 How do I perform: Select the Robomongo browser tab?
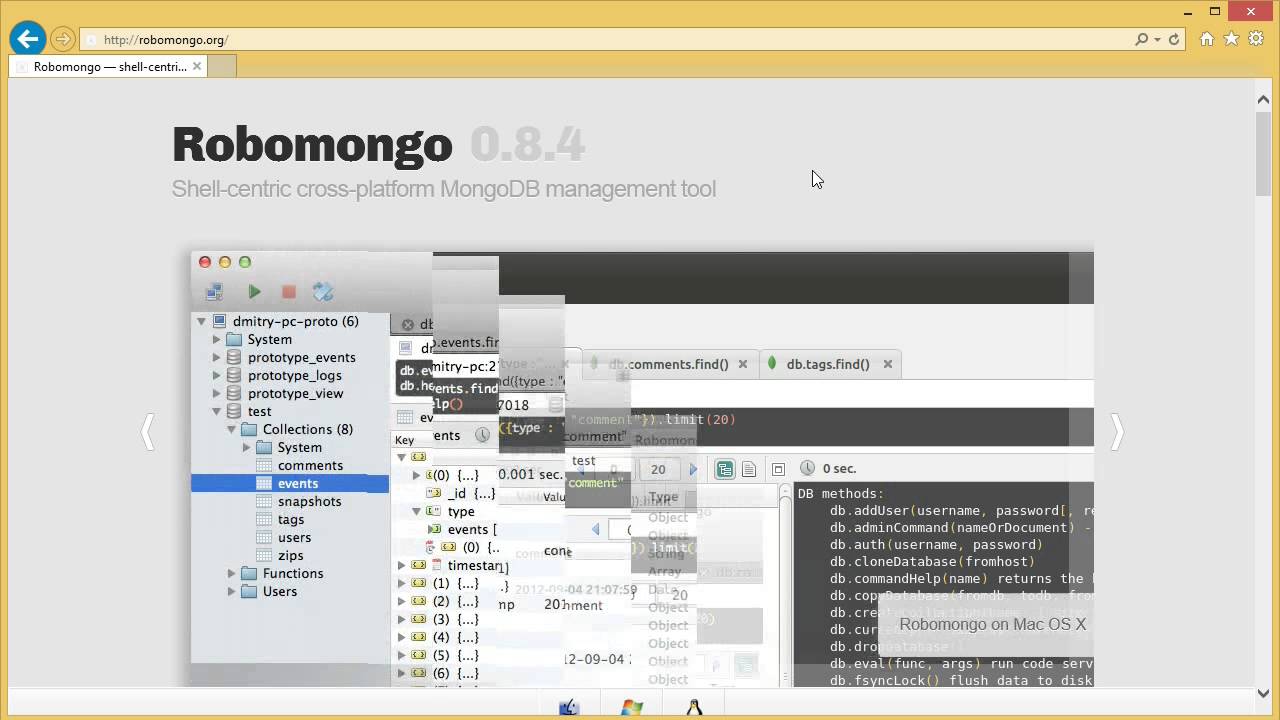coord(109,67)
